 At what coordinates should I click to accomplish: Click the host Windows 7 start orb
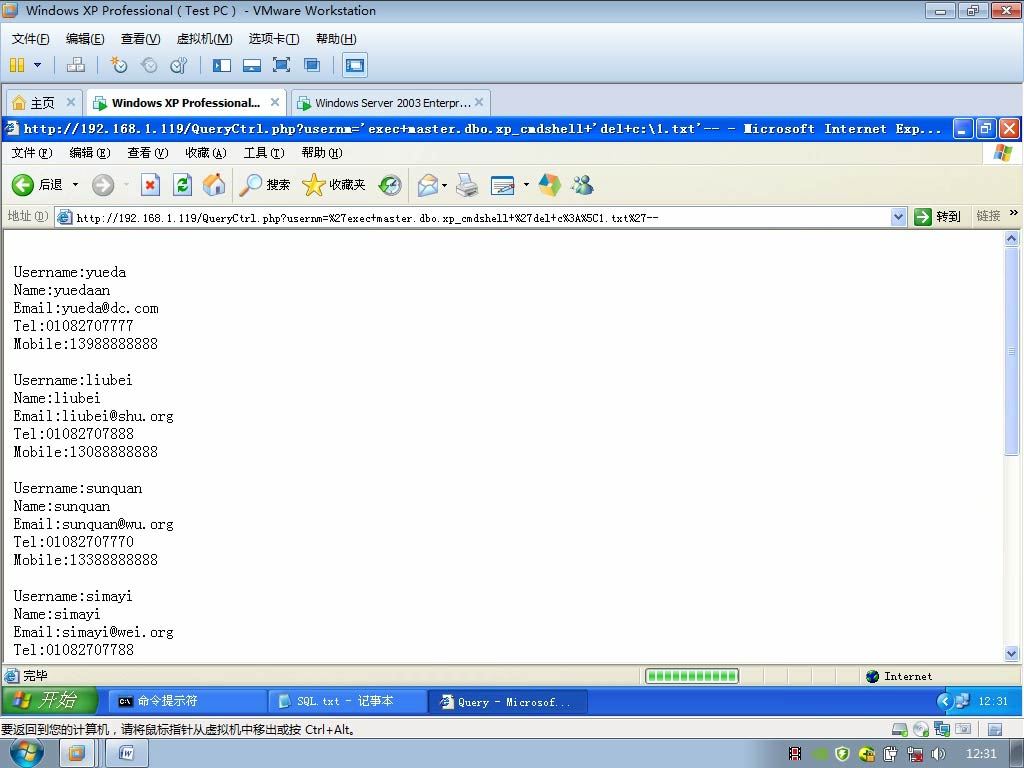tap(27, 753)
